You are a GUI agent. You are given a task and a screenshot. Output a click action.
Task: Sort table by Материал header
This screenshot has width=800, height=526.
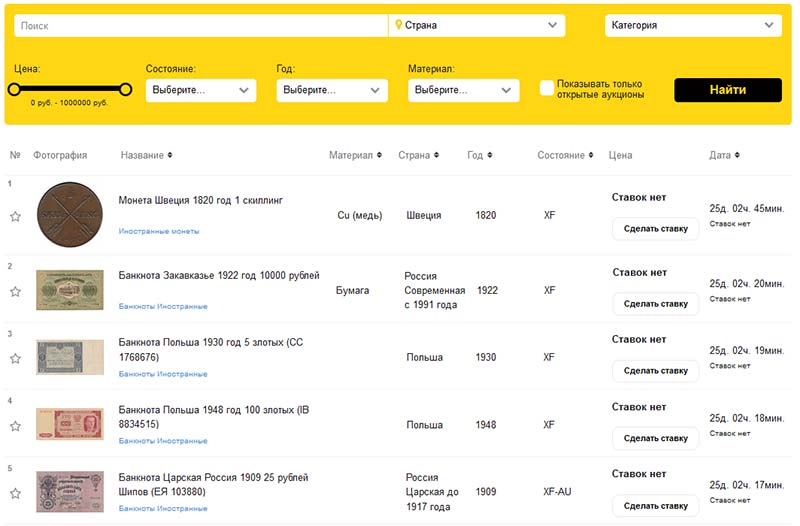pos(379,155)
